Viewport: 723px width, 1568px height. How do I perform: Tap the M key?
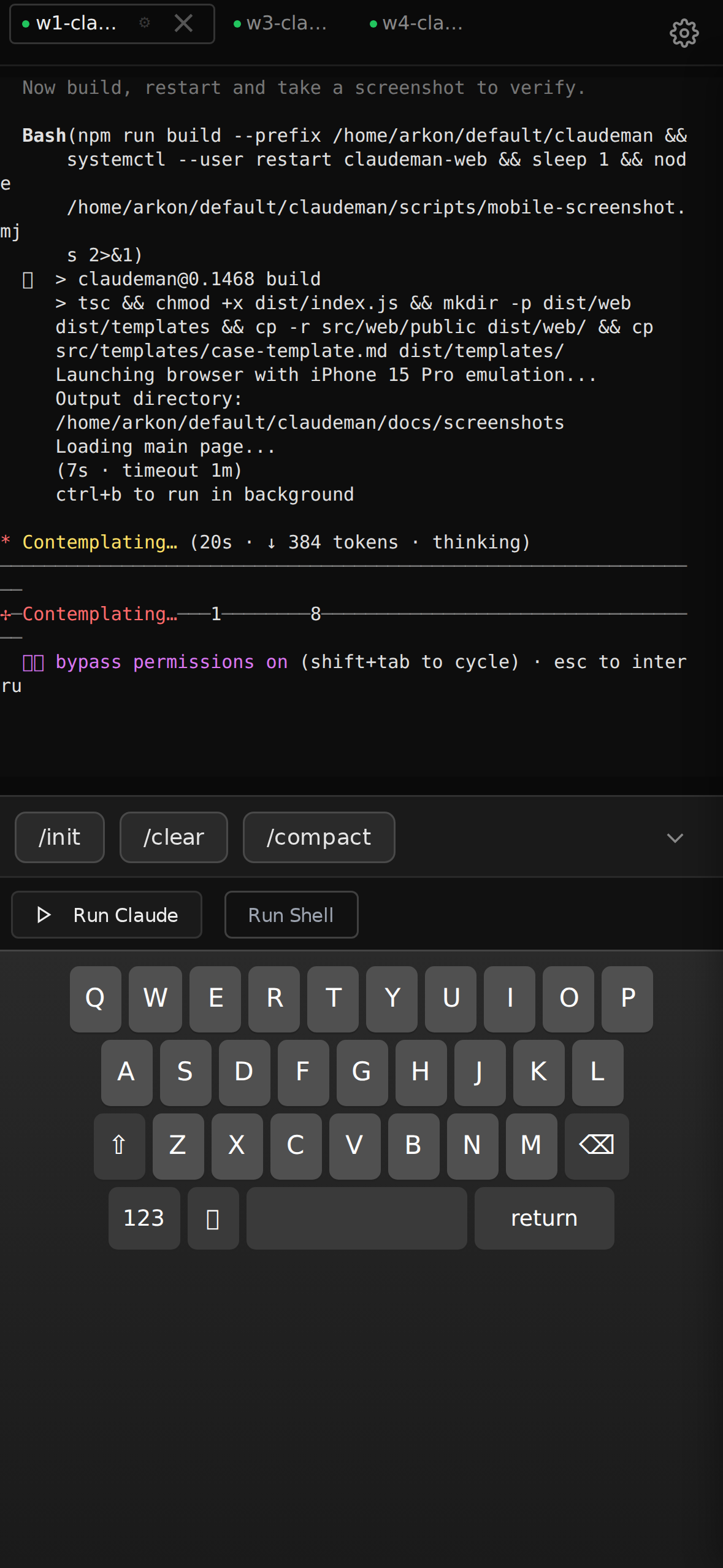[531, 1145]
